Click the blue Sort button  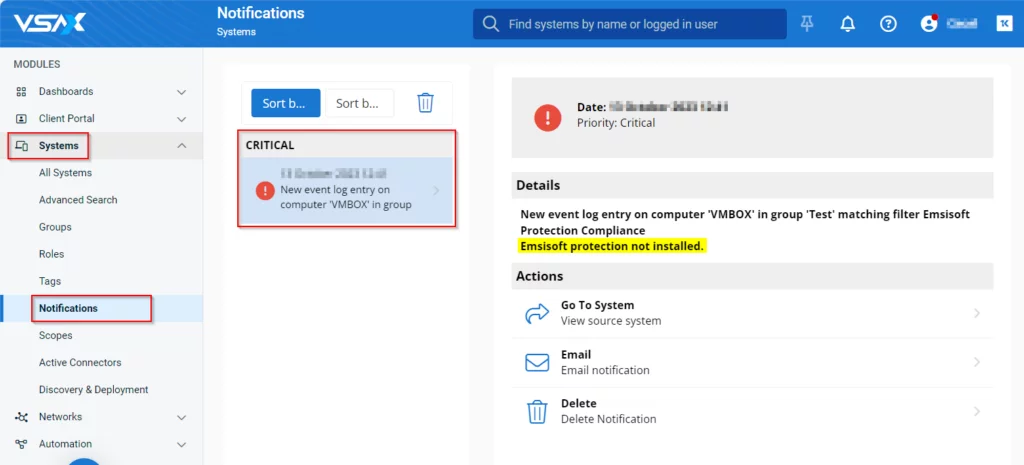284,103
